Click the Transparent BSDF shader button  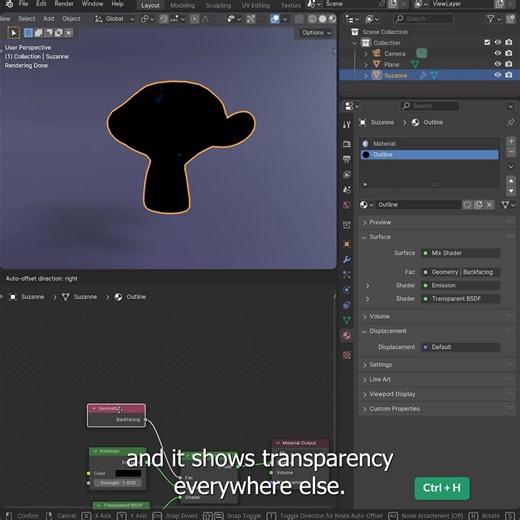click(x=460, y=299)
